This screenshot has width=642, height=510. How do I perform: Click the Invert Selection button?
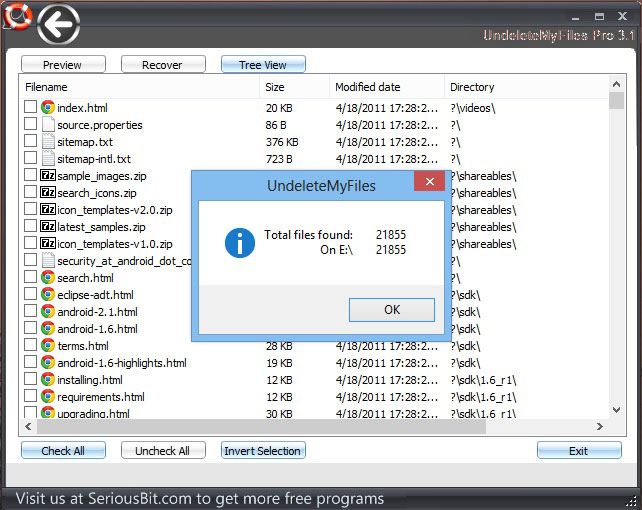[263, 450]
